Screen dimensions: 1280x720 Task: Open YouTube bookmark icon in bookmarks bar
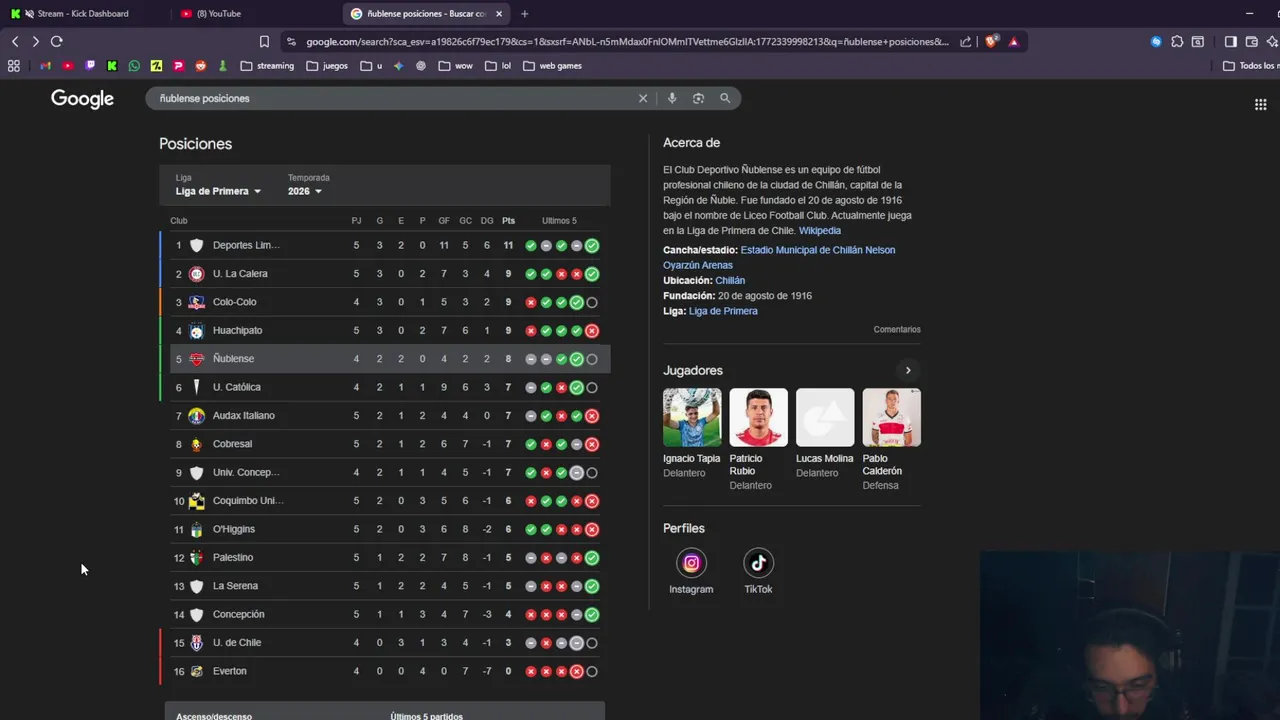(68, 66)
